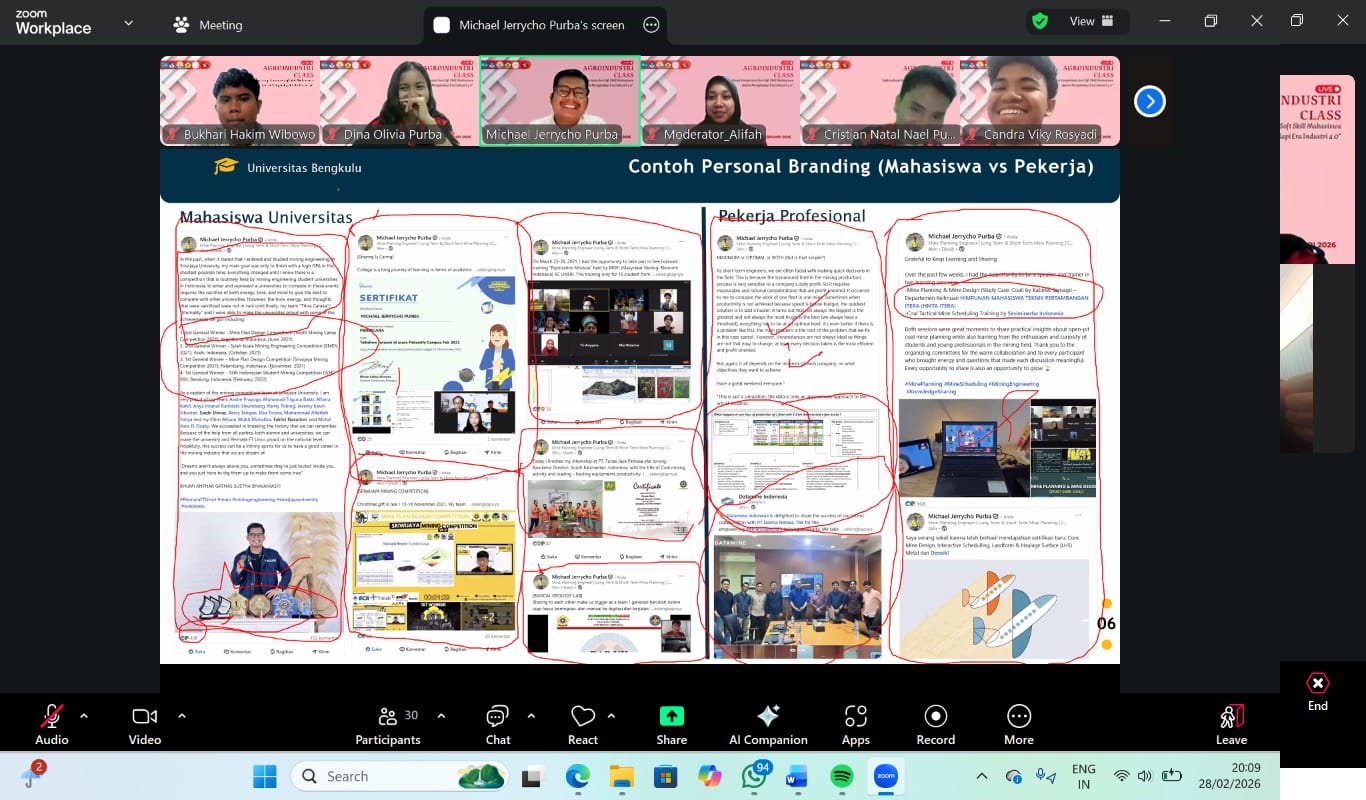Click Dina Olivia Purba's video thumbnail
1366x800 pixels.
point(400,100)
